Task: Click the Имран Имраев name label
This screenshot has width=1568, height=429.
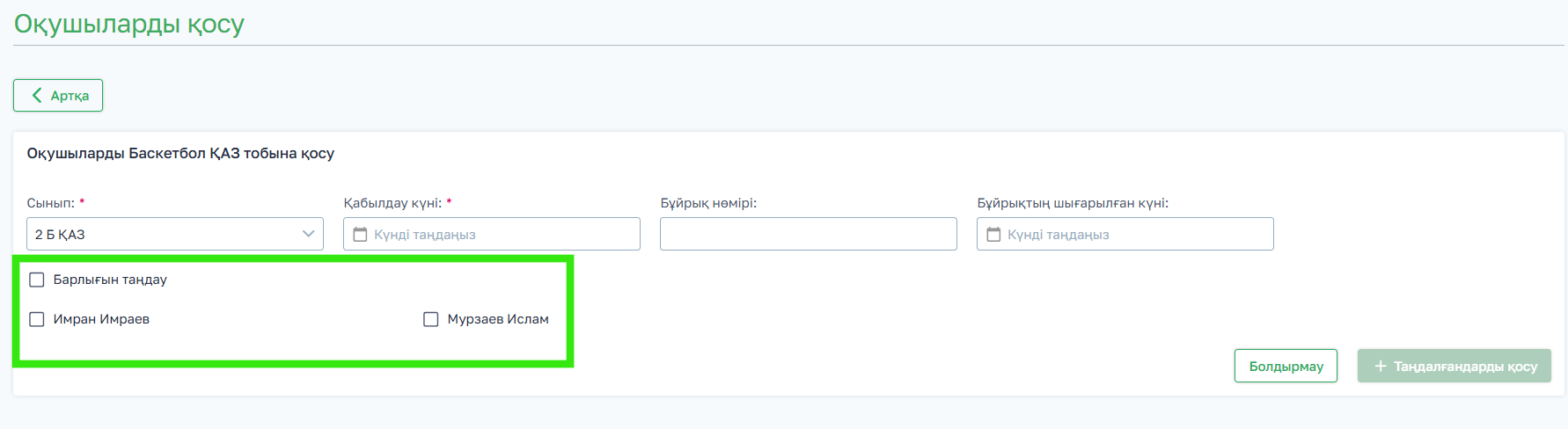Action: (101, 319)
